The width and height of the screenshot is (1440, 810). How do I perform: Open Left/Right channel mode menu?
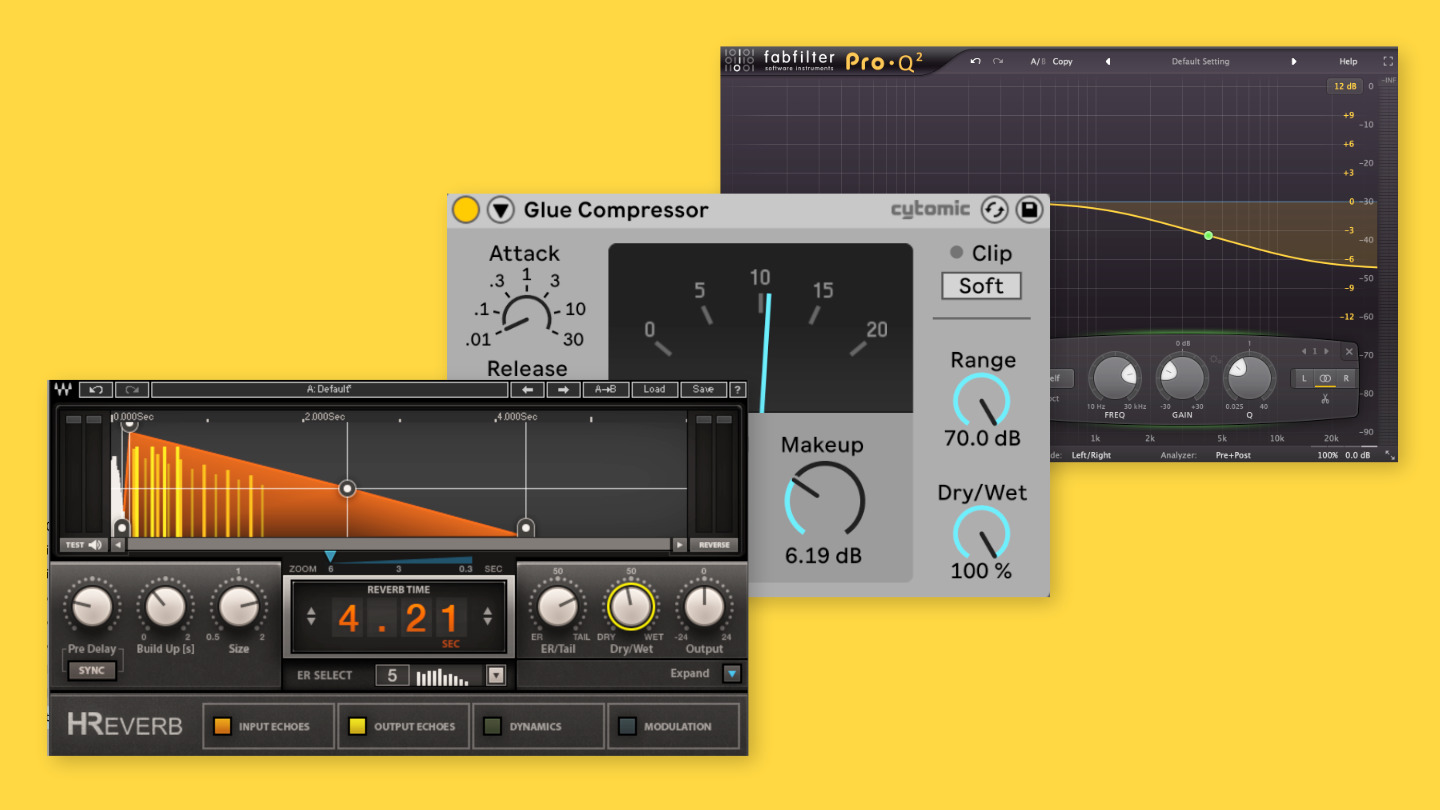click(1092, 455)
